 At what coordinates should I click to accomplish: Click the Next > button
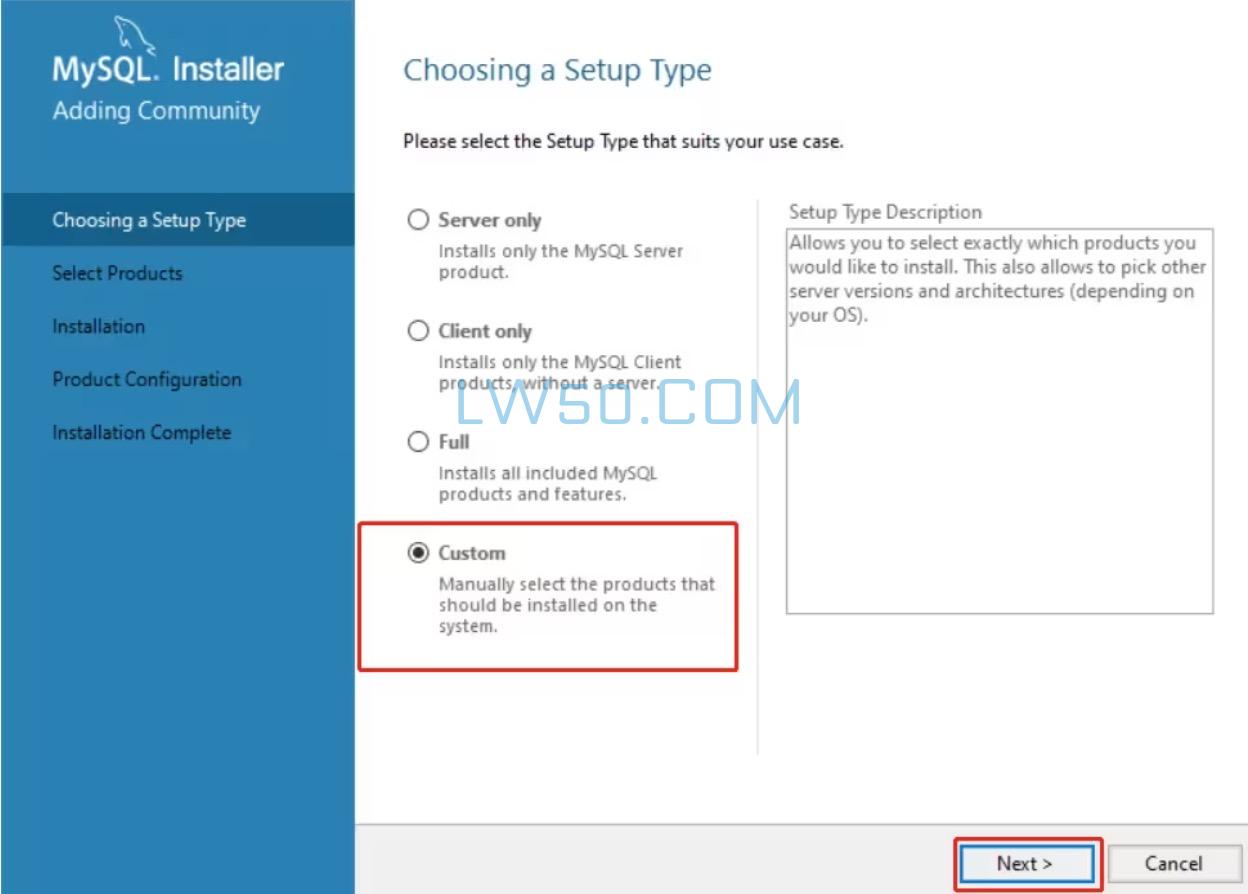tap(1025, 863)
